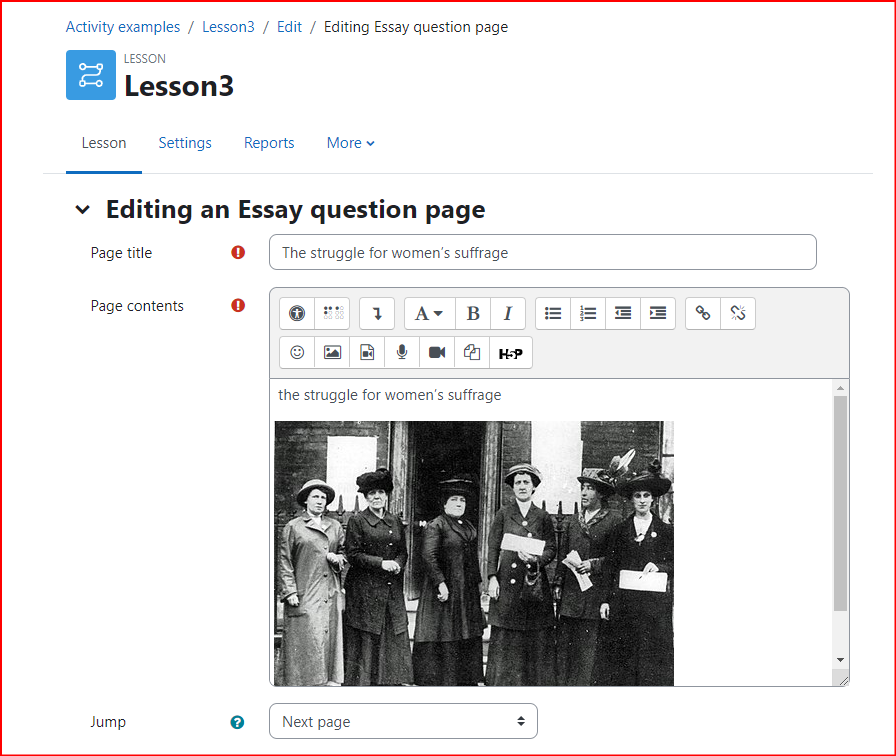The height and width of the screenshot is (756, 896).
Task: Open the manage files tool
Action: tap(472, 353)
